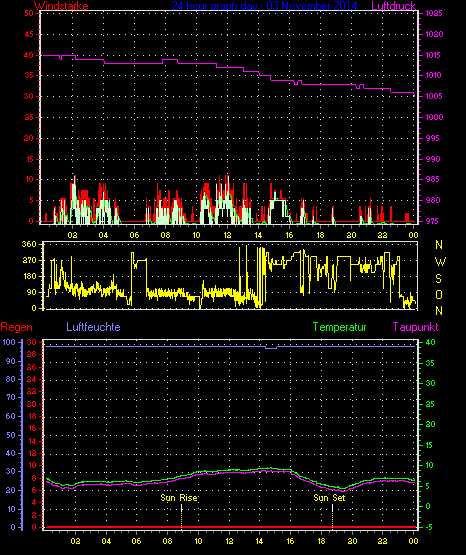Image resolution: width=466 pixels, height=555 pixels.
Task: Click the "70" humidity axis value
Action: [11, 397]
